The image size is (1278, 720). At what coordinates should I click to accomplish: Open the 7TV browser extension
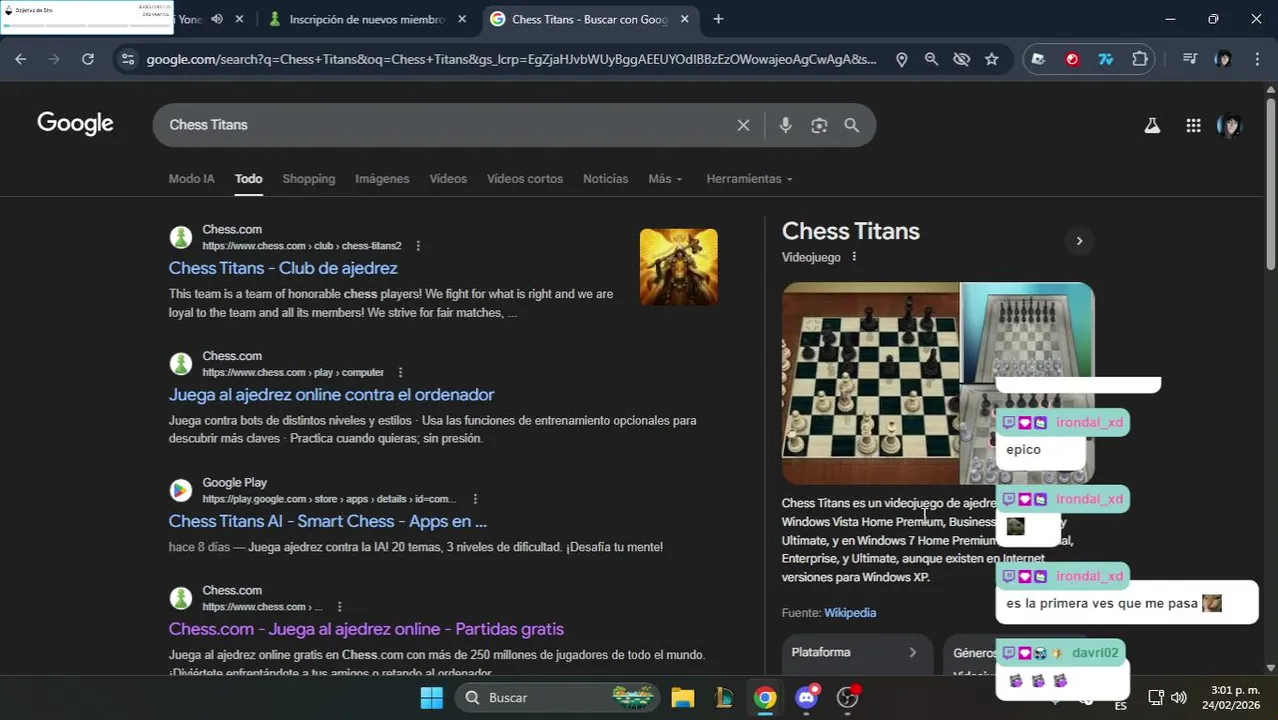click(x=1106, y=59)
